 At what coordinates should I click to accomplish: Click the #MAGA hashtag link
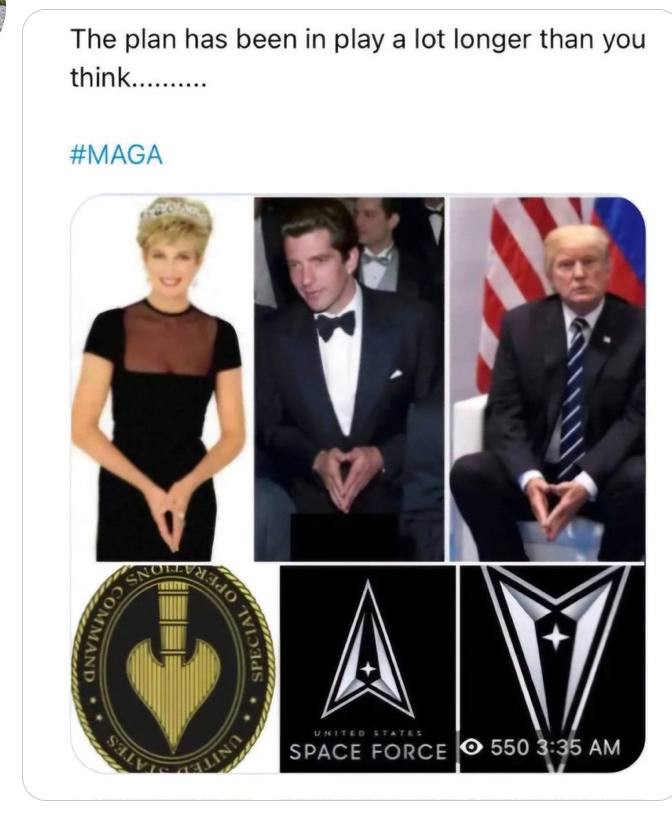(115, 155)
